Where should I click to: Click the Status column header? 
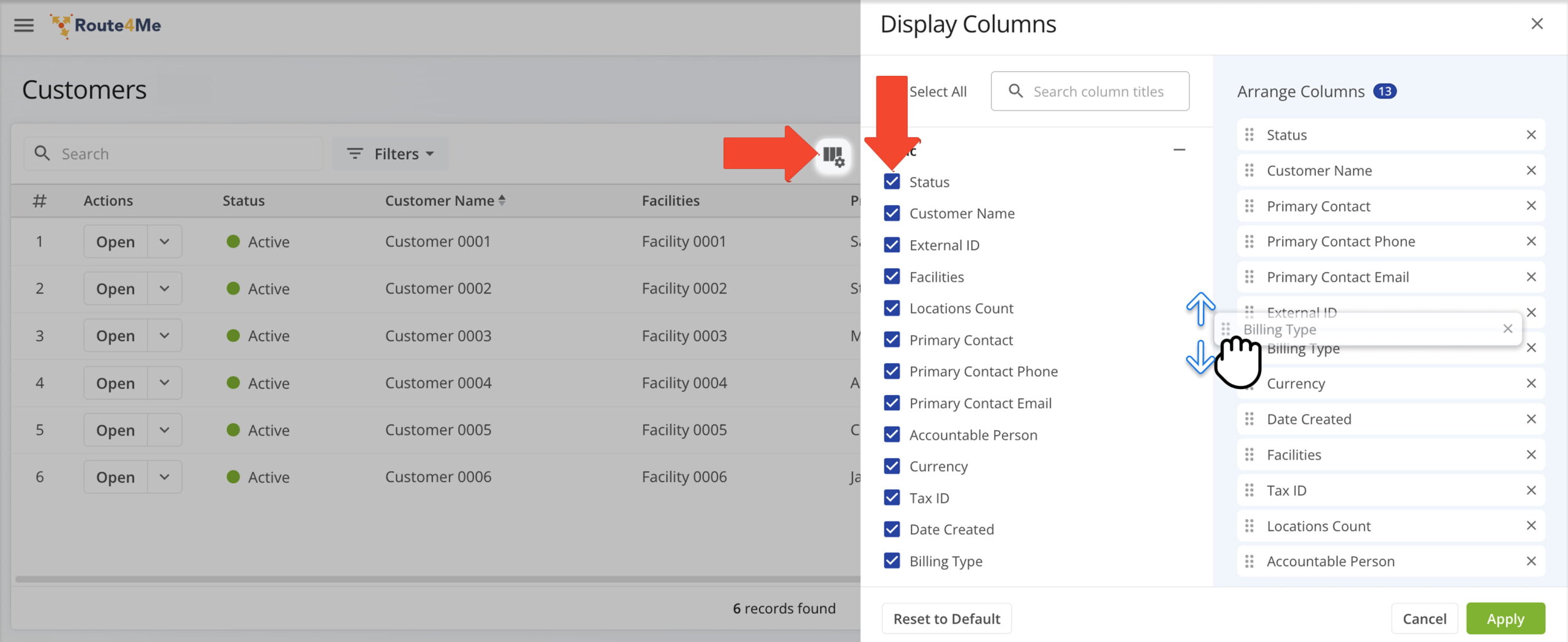(x=243, y=201)
